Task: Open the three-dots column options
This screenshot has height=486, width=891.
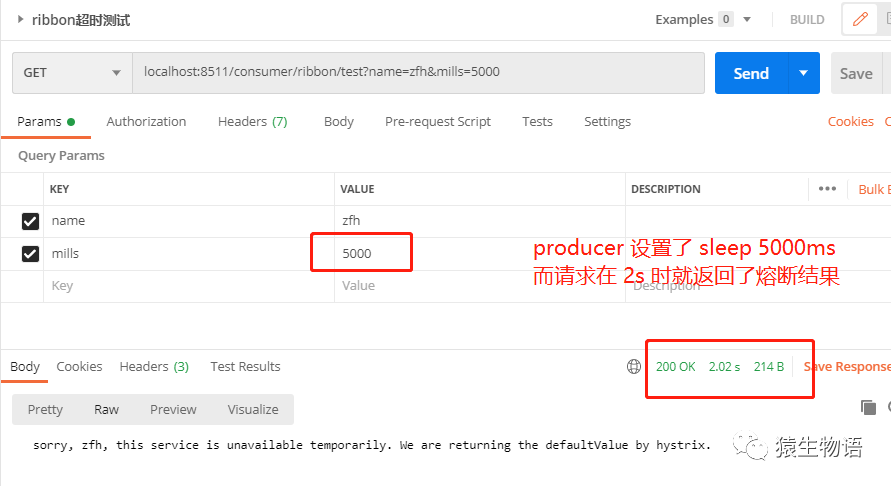Action: tap(827, 189)
